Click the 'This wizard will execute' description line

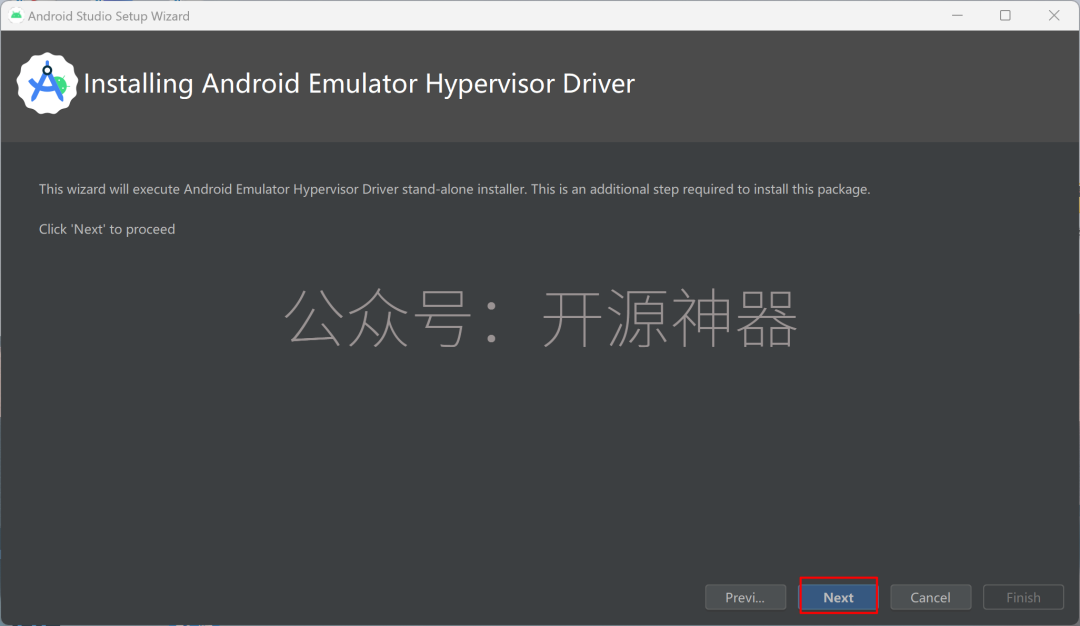click(x=455, y=189)
